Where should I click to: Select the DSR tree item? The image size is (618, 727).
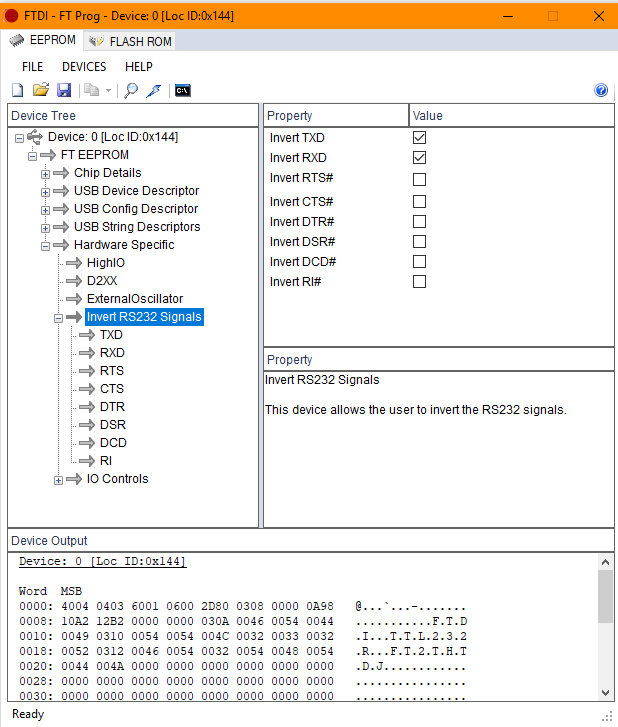pyautogui.click(x=113, y=425)
